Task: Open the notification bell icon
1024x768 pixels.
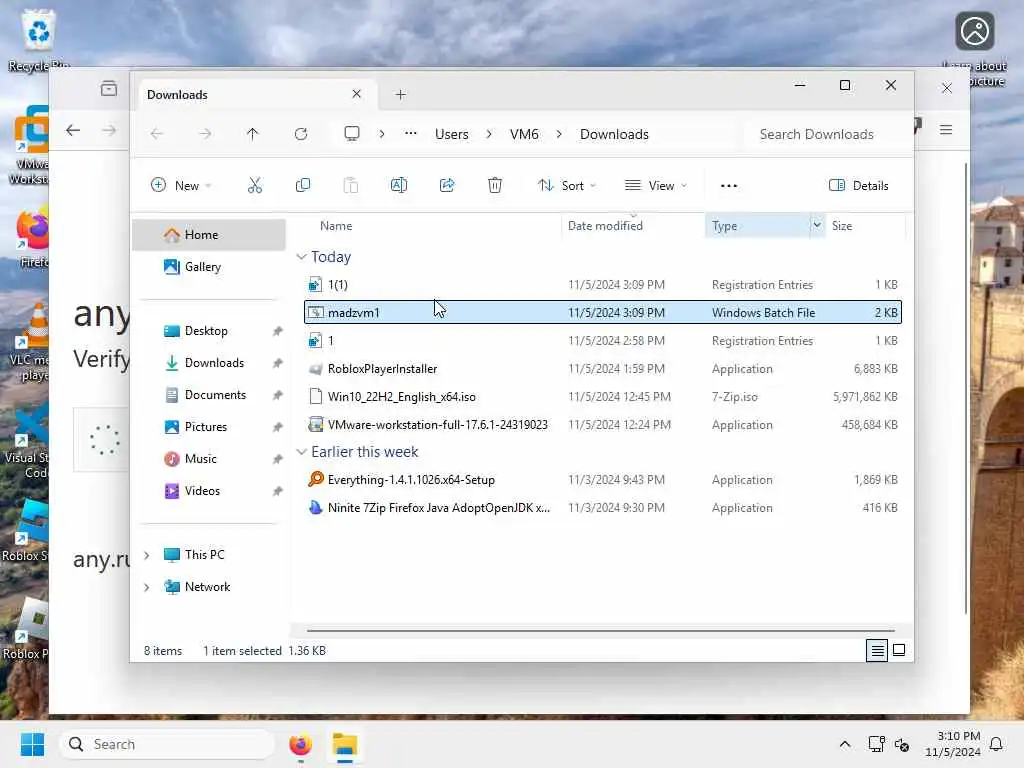Action: point(997,744)
